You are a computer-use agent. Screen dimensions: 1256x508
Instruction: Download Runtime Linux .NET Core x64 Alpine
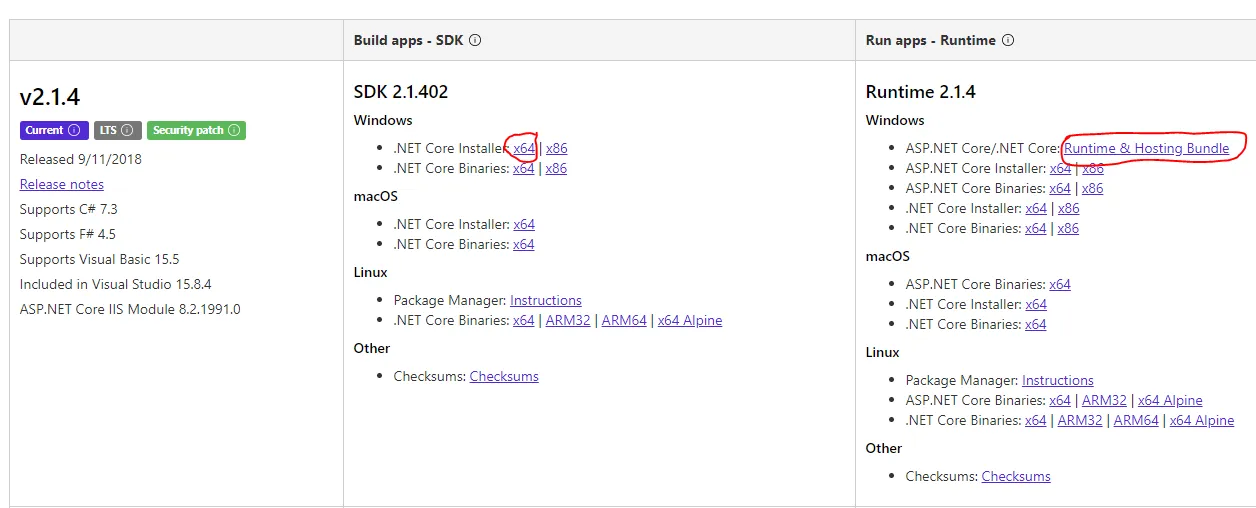1202,420
